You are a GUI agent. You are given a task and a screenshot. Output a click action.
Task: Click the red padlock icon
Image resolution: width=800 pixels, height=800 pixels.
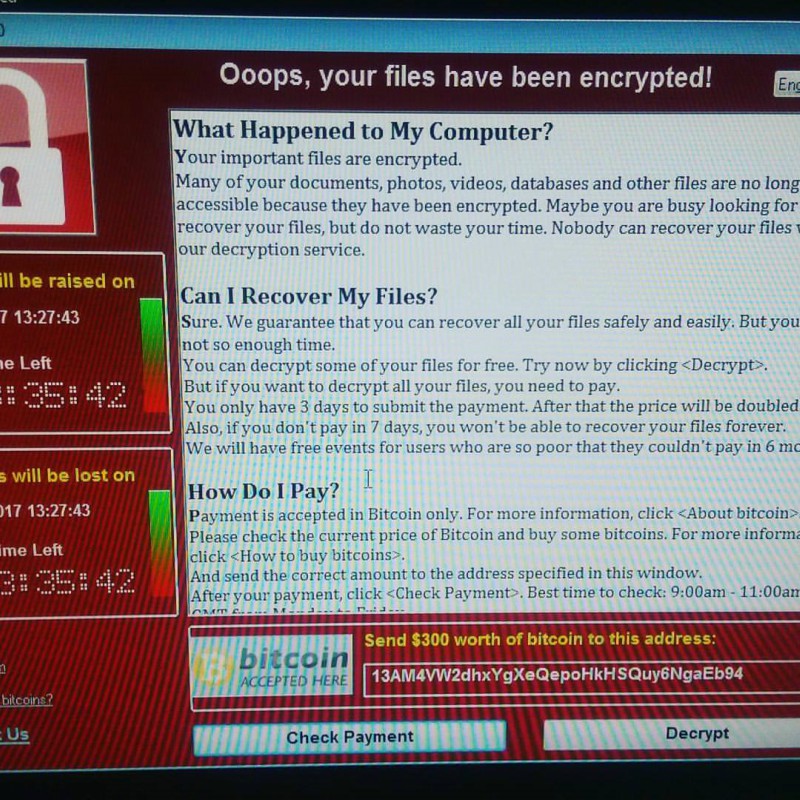[45, 146]
